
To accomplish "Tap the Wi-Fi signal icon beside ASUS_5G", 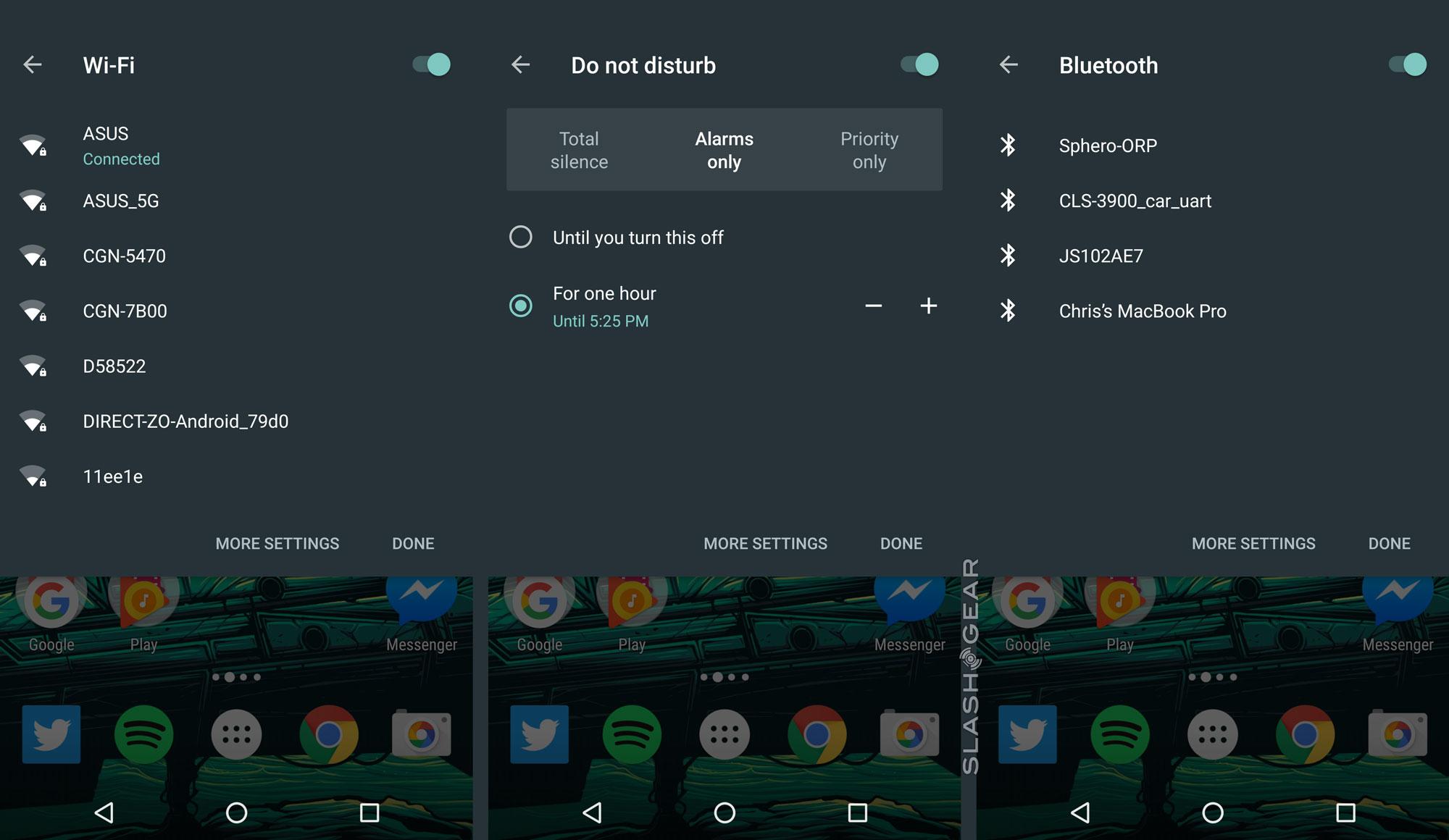I will 33,201.
